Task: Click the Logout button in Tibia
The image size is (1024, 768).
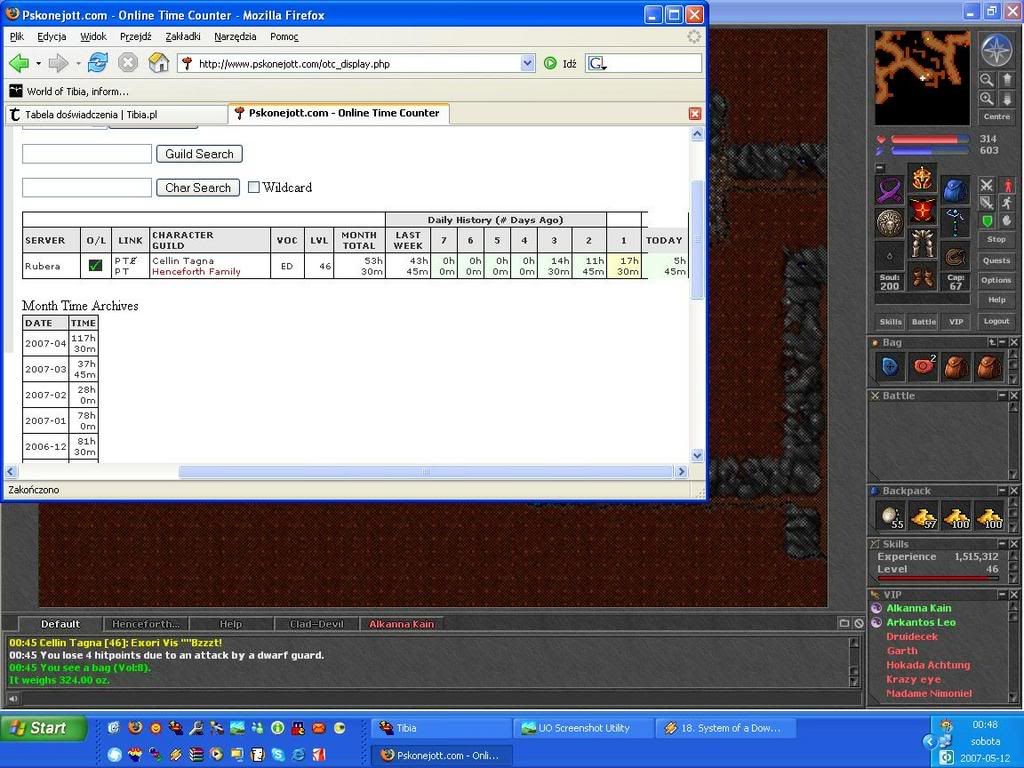Action: tap(996, 321)
